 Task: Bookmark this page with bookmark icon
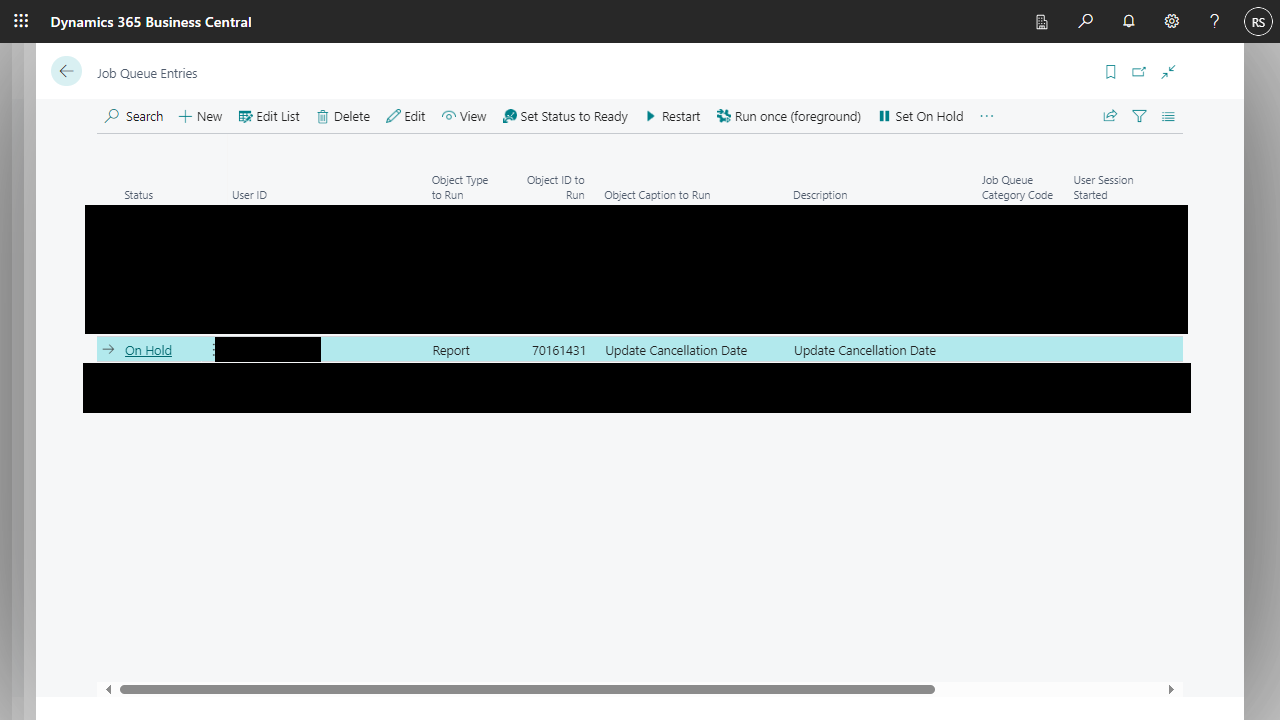click(1110, 72)
